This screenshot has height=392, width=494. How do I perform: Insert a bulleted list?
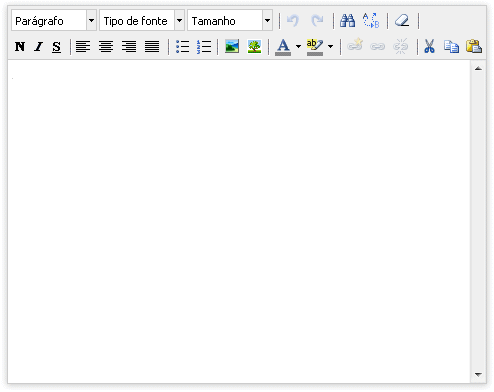point(182,46)
